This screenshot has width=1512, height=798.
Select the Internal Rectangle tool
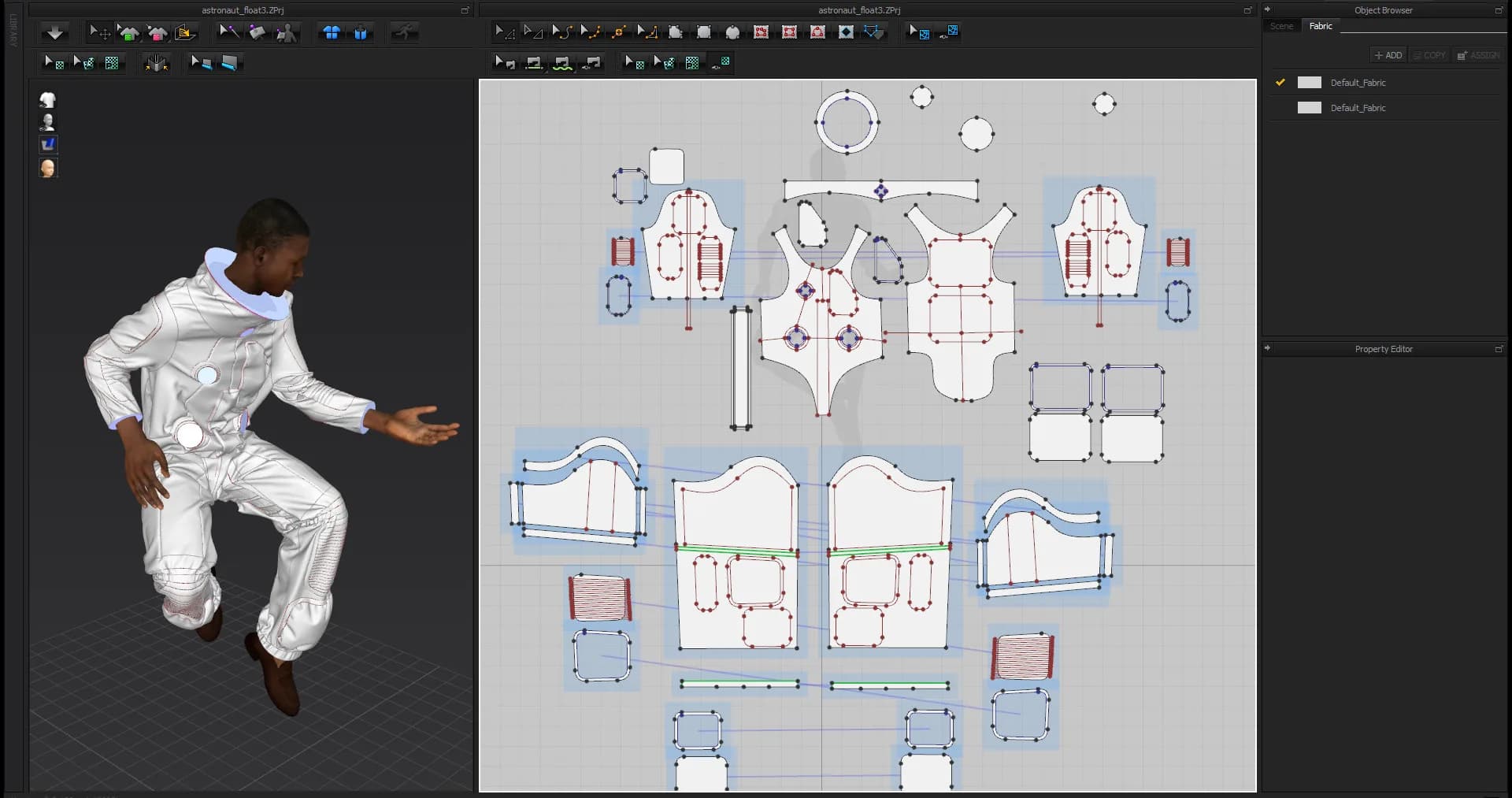(789, 32)
